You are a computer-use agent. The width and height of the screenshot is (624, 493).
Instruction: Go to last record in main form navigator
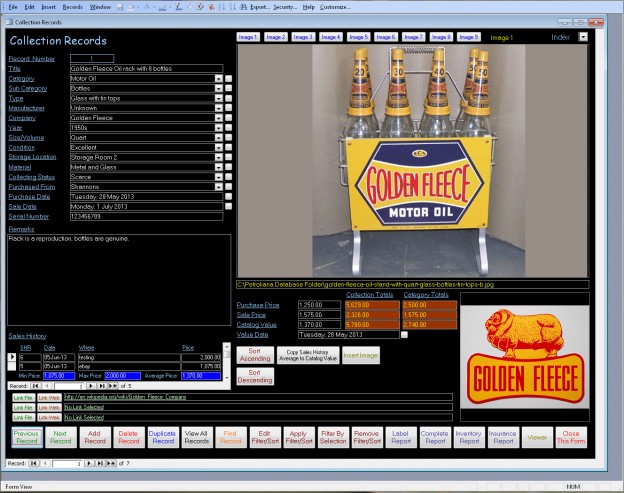click(x=100, y=464)
